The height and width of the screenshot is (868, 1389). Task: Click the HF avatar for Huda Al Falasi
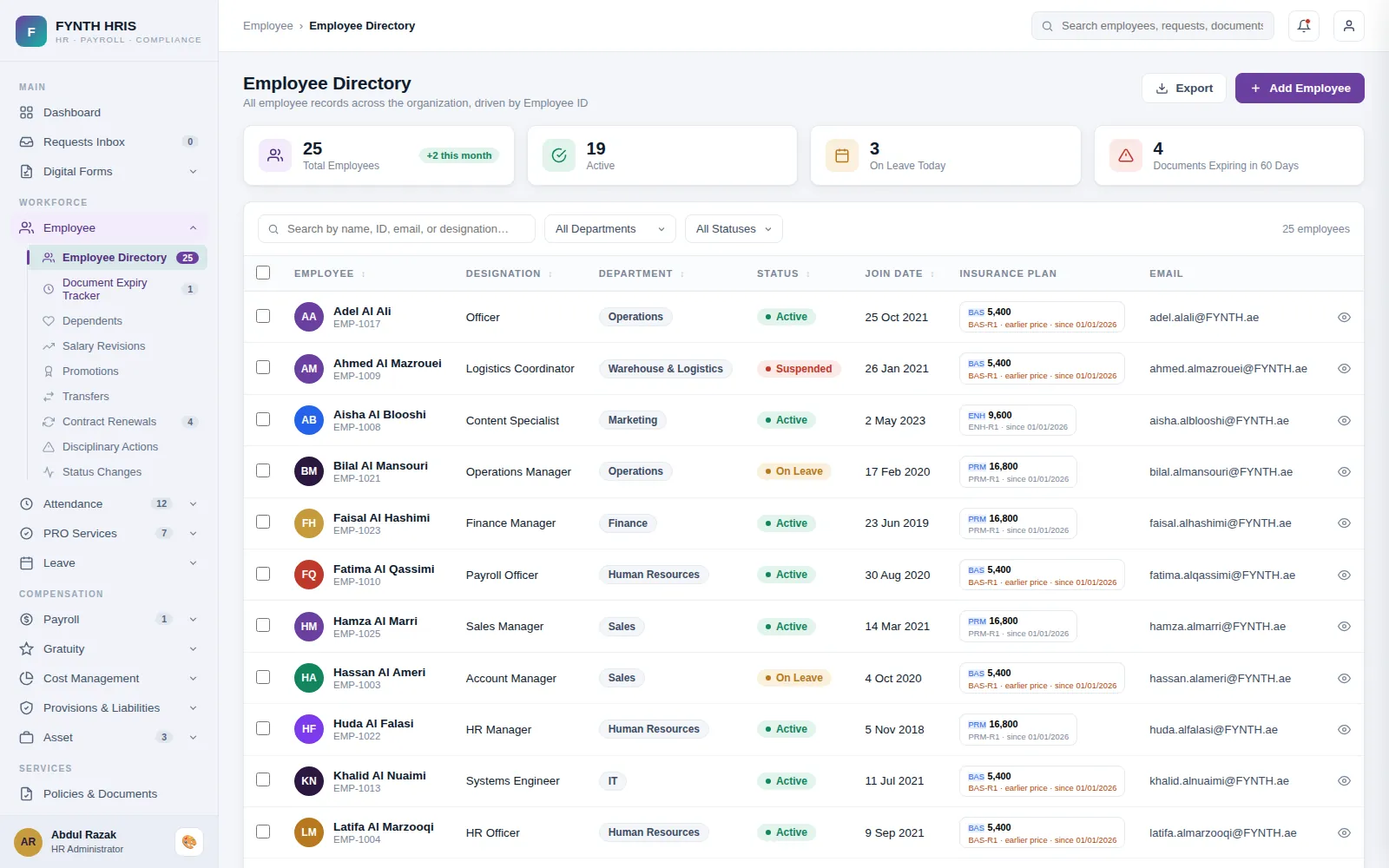click(309, 729)
